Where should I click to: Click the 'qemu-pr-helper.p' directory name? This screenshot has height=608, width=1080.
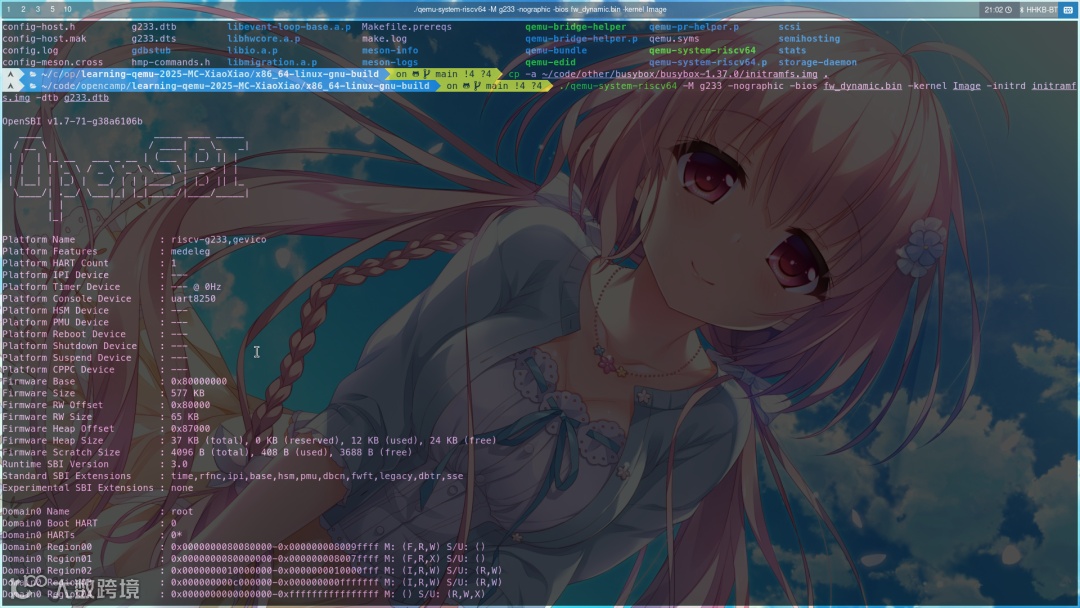click(x=694, y=27)
